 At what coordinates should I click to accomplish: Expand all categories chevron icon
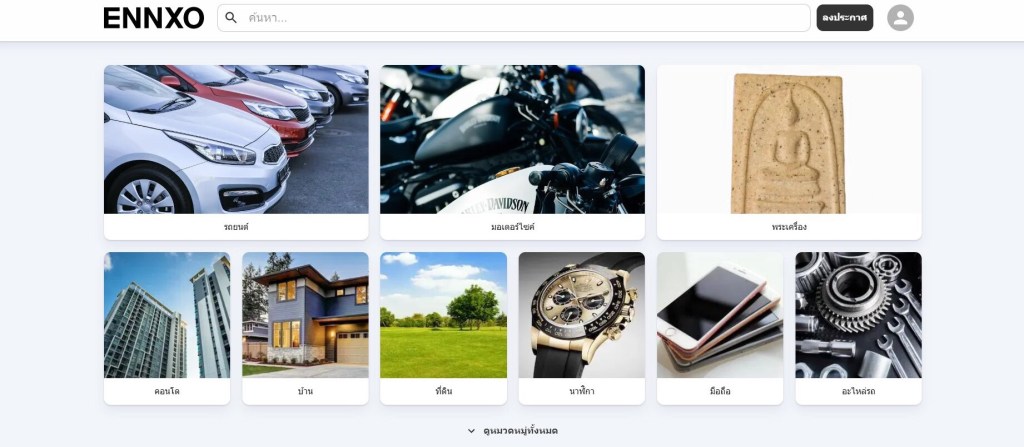click(472, 431)
